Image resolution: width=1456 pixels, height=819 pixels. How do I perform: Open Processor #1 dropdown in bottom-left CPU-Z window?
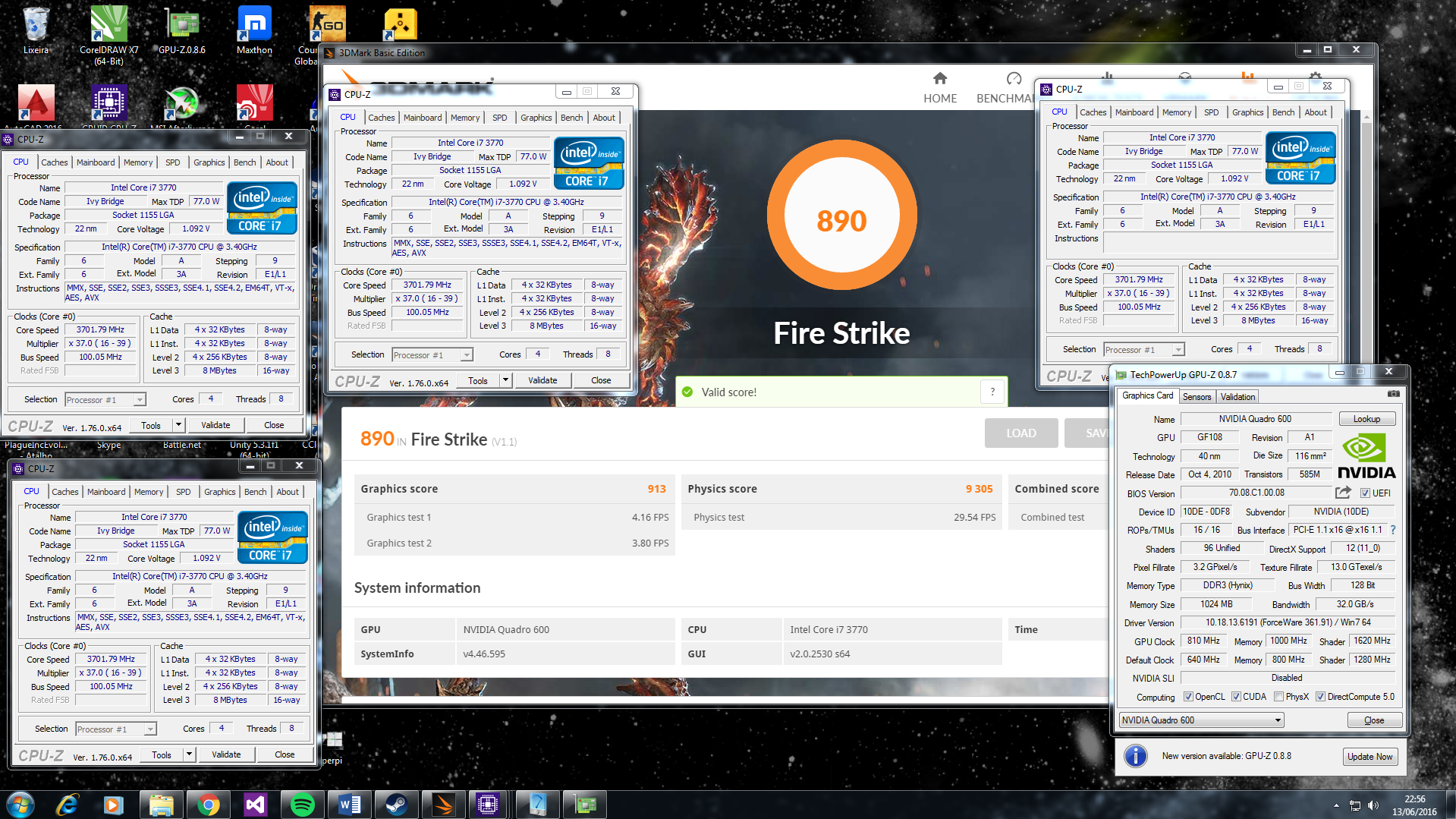tap(116, 729)
